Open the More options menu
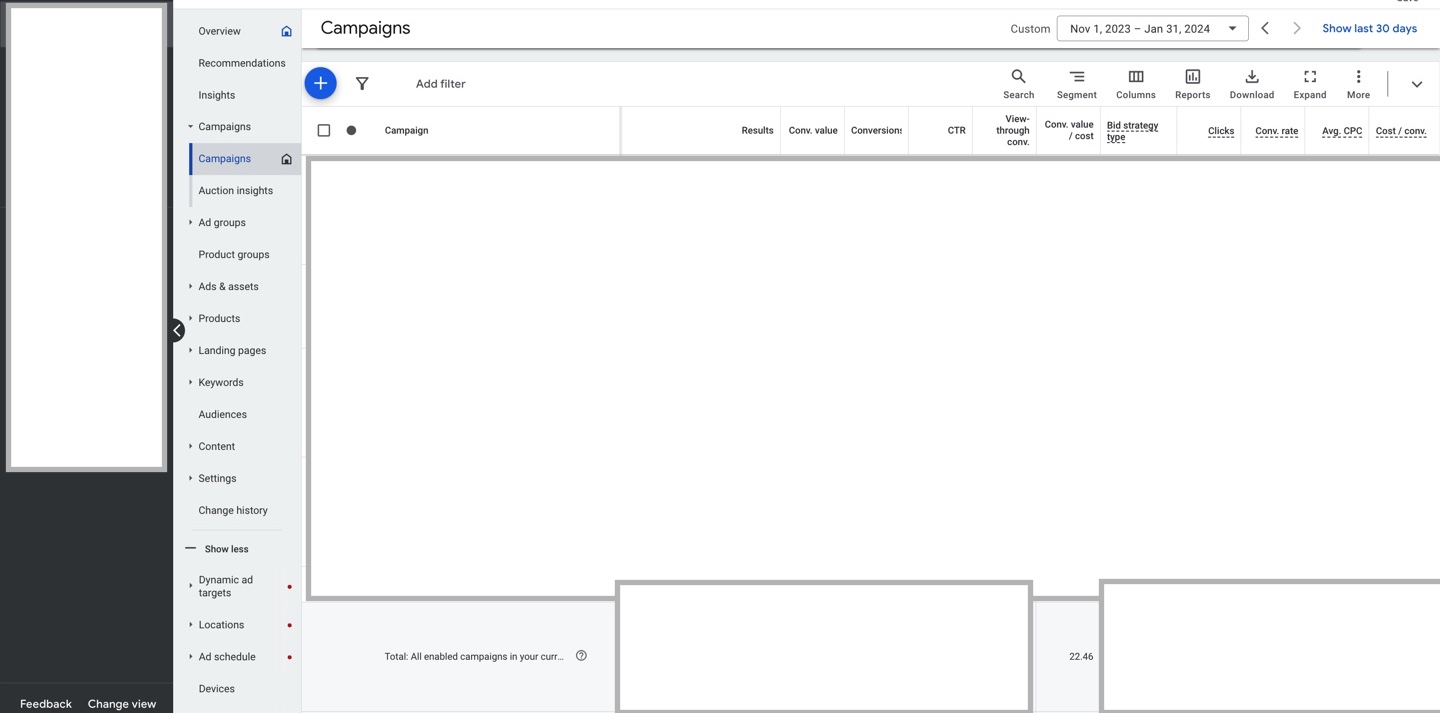 click(1358, 83)
